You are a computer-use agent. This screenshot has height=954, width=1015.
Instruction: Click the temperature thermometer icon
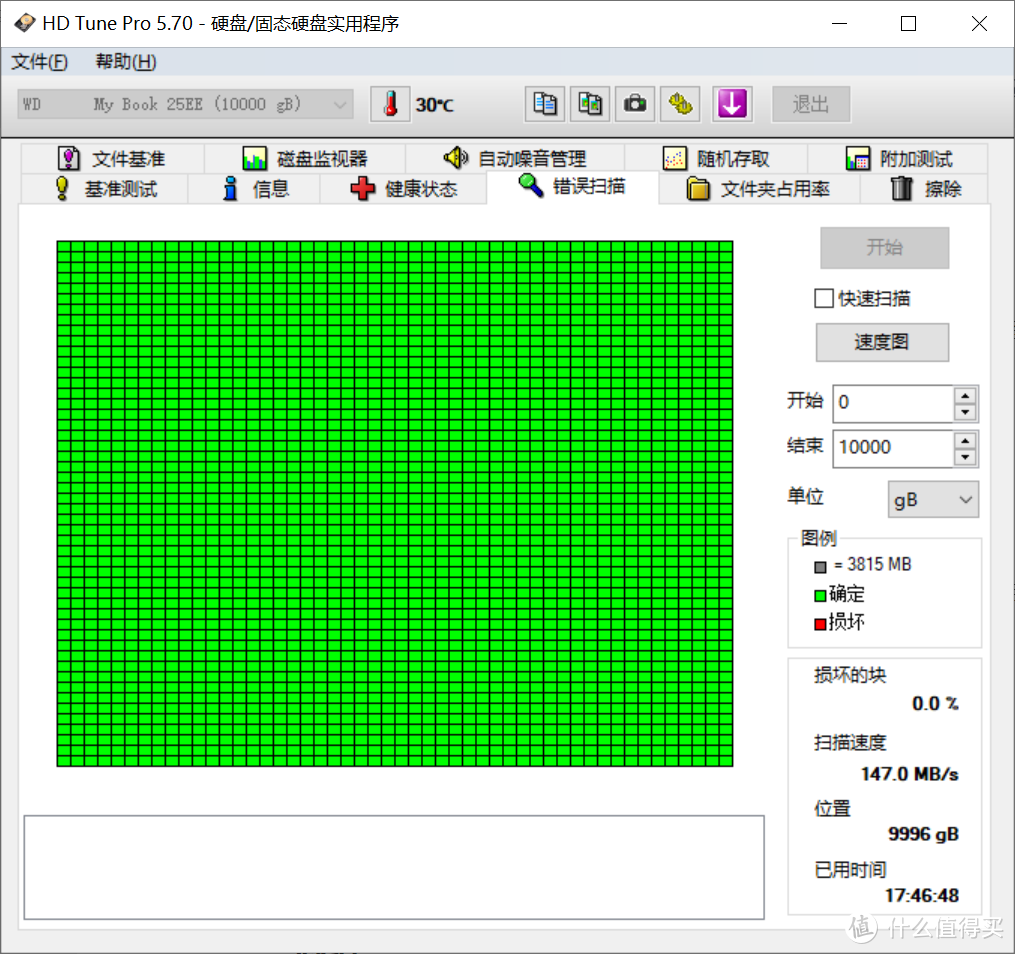[x=390, y=103]
